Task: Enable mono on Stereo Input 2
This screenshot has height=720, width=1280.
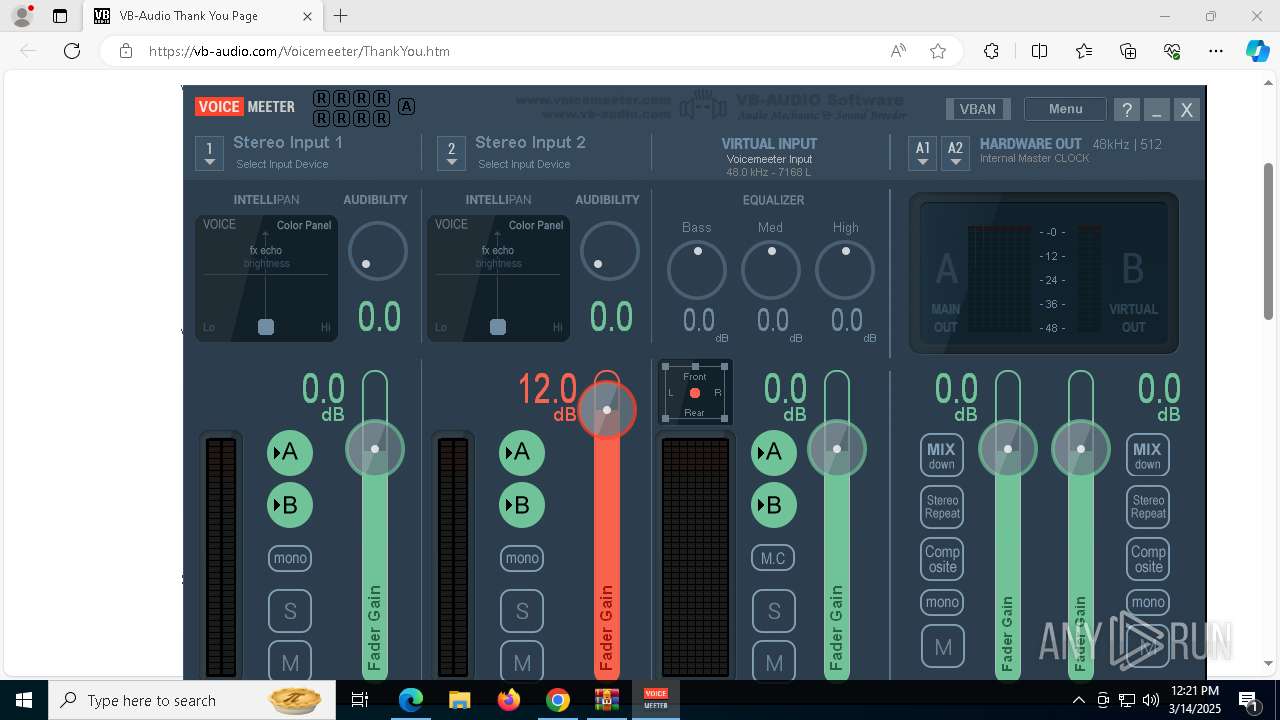Action: pos(522,558)
